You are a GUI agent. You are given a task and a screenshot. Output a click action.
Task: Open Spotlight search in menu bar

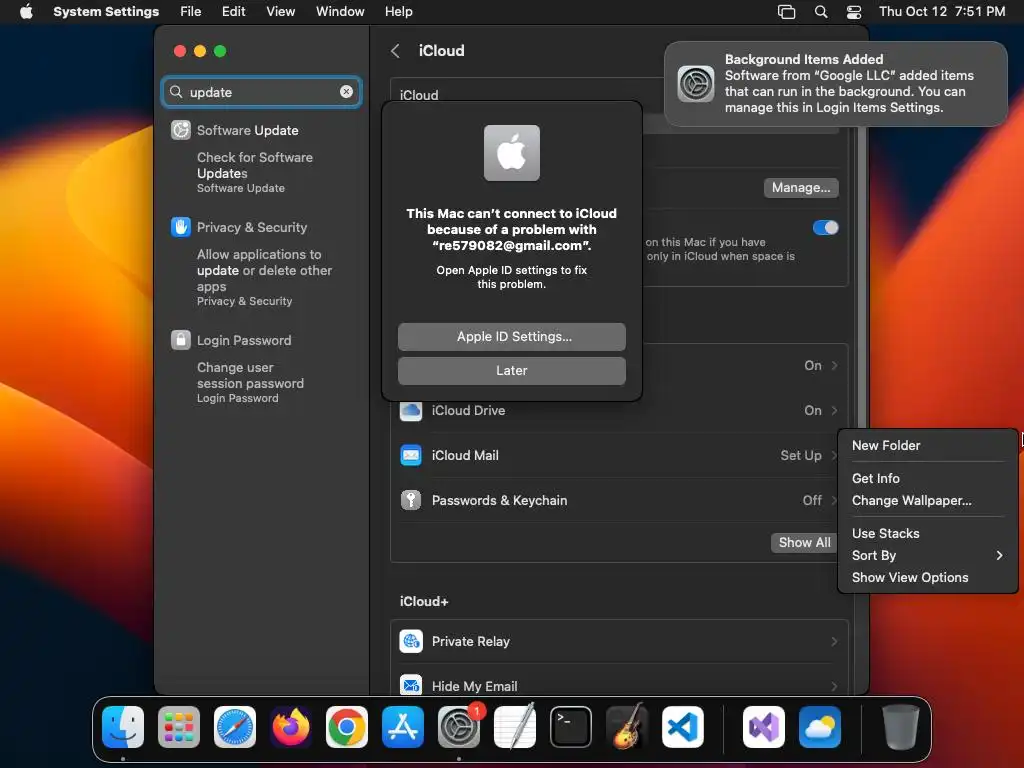(x=821, y=11)
